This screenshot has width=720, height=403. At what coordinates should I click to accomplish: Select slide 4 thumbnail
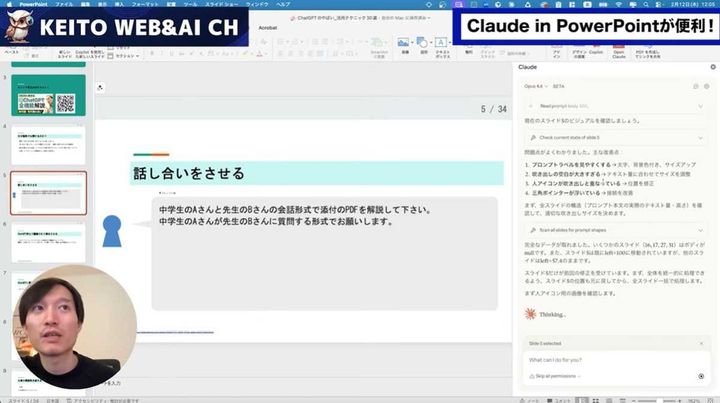point(48,145)
